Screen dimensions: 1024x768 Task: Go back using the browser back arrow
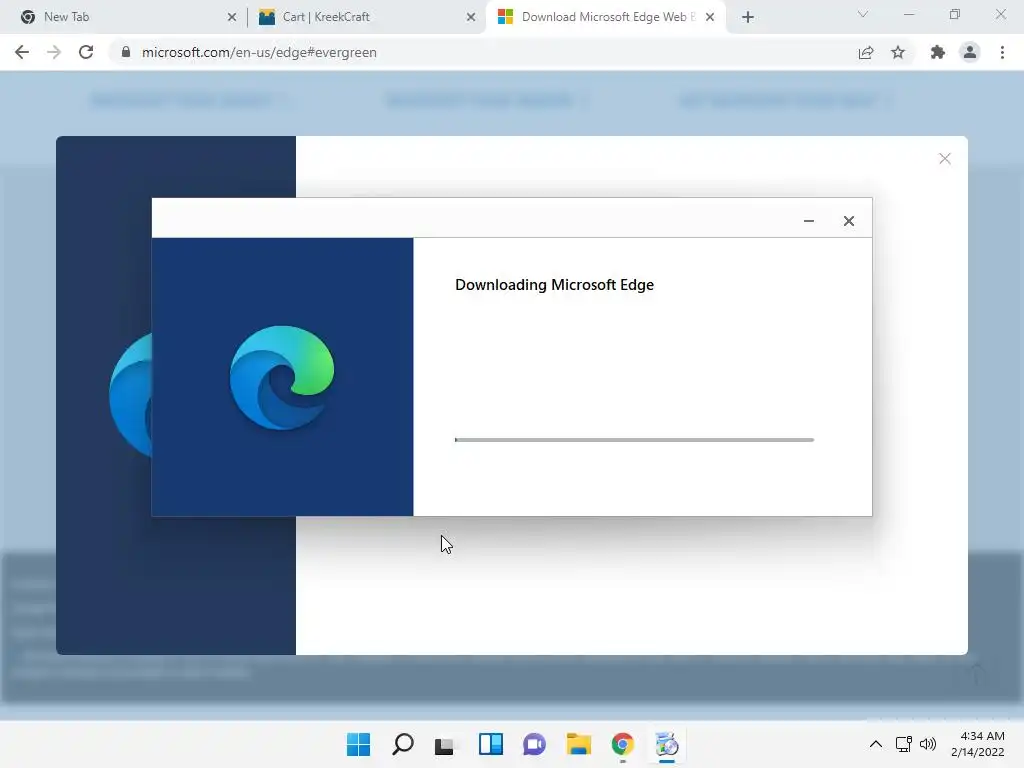point(22,52)
